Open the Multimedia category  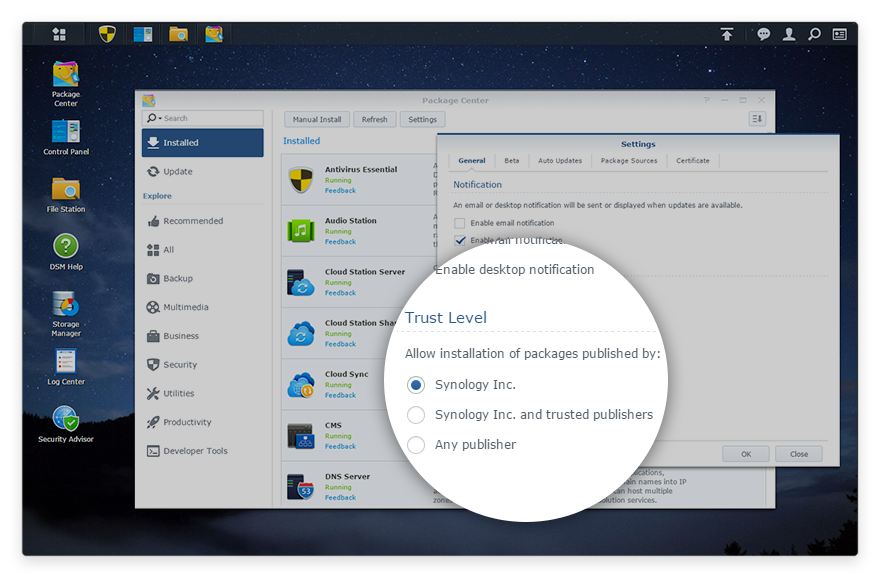203,307
